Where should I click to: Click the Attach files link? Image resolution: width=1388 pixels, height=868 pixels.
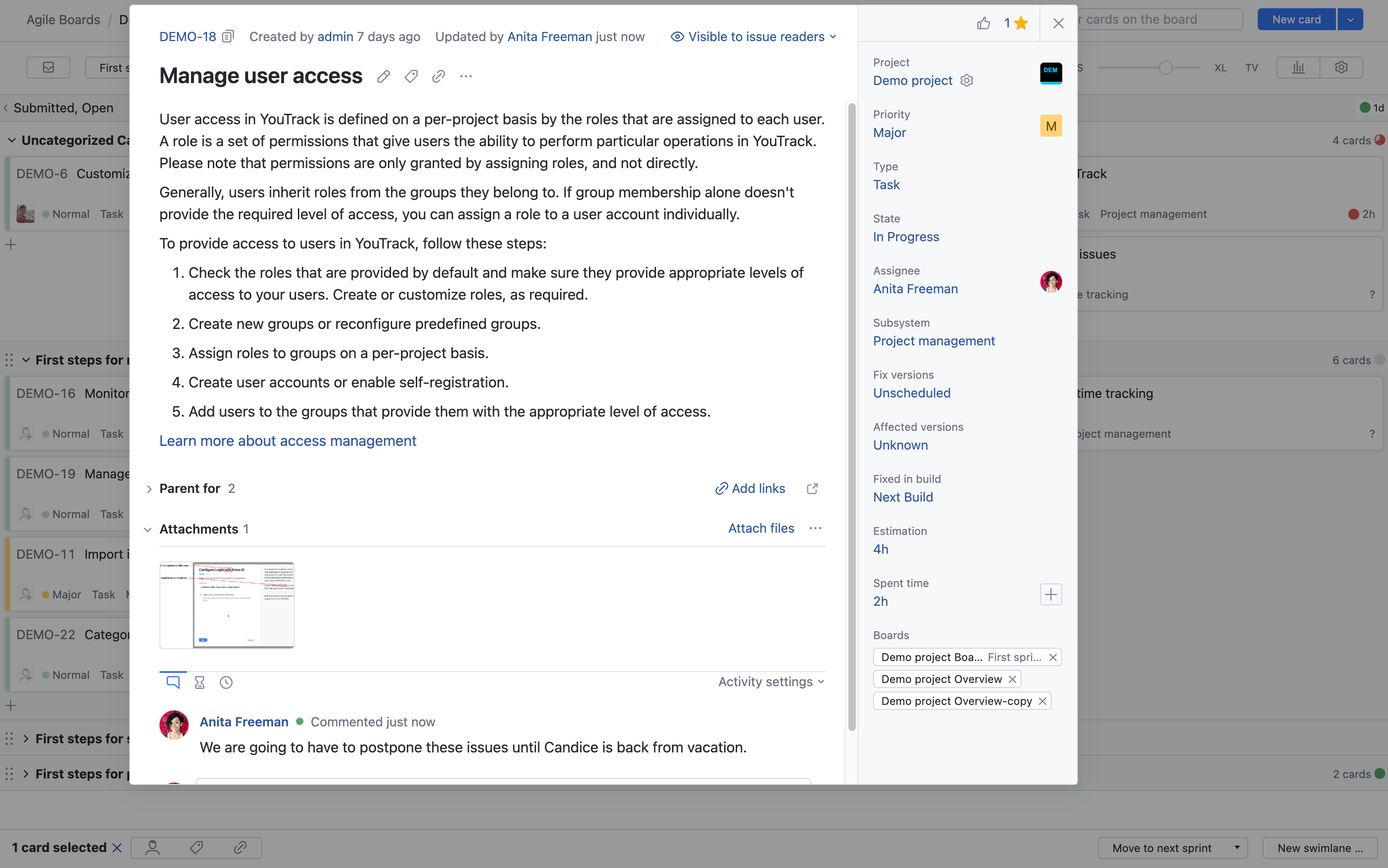[761, 528]
